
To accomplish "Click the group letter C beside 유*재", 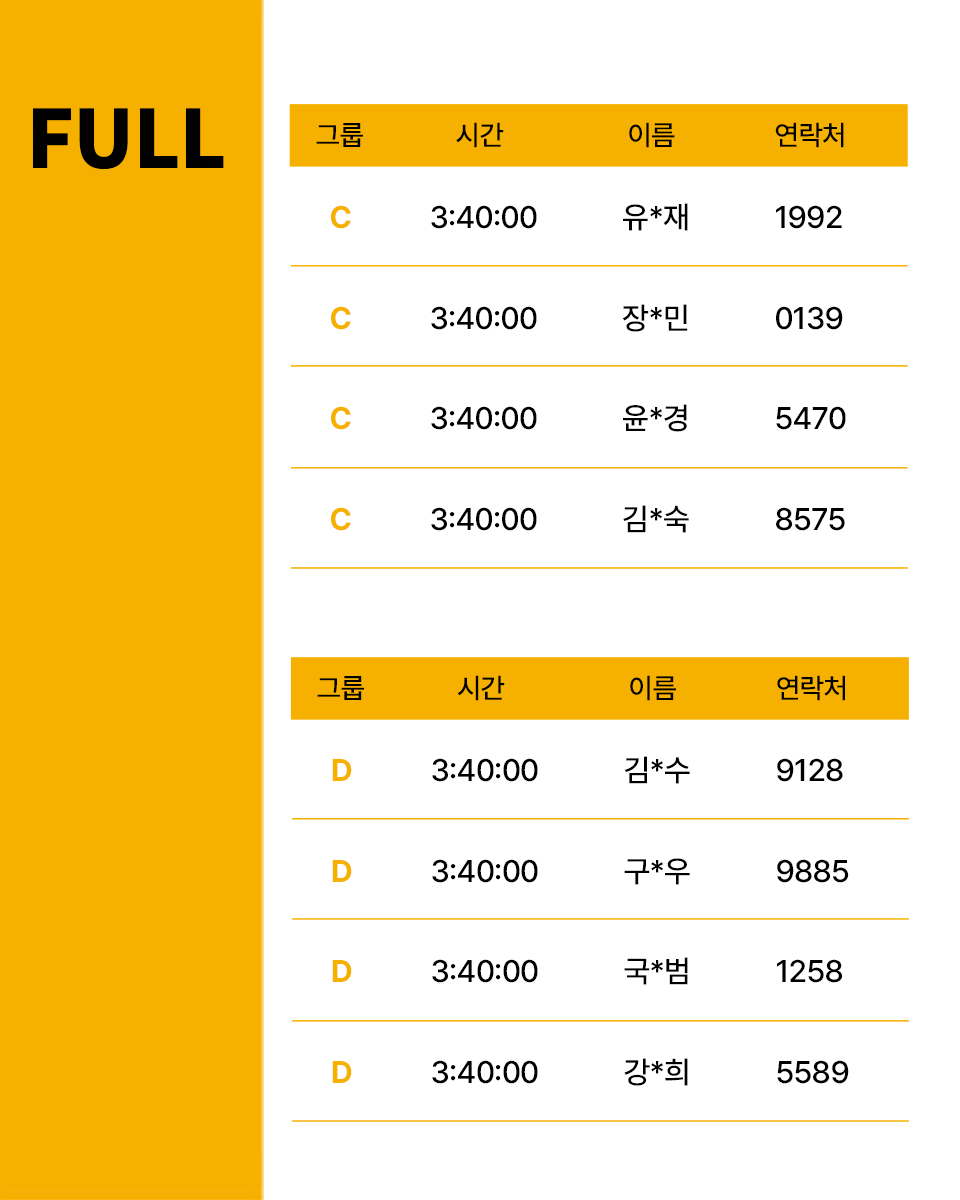I will [340, 217].
